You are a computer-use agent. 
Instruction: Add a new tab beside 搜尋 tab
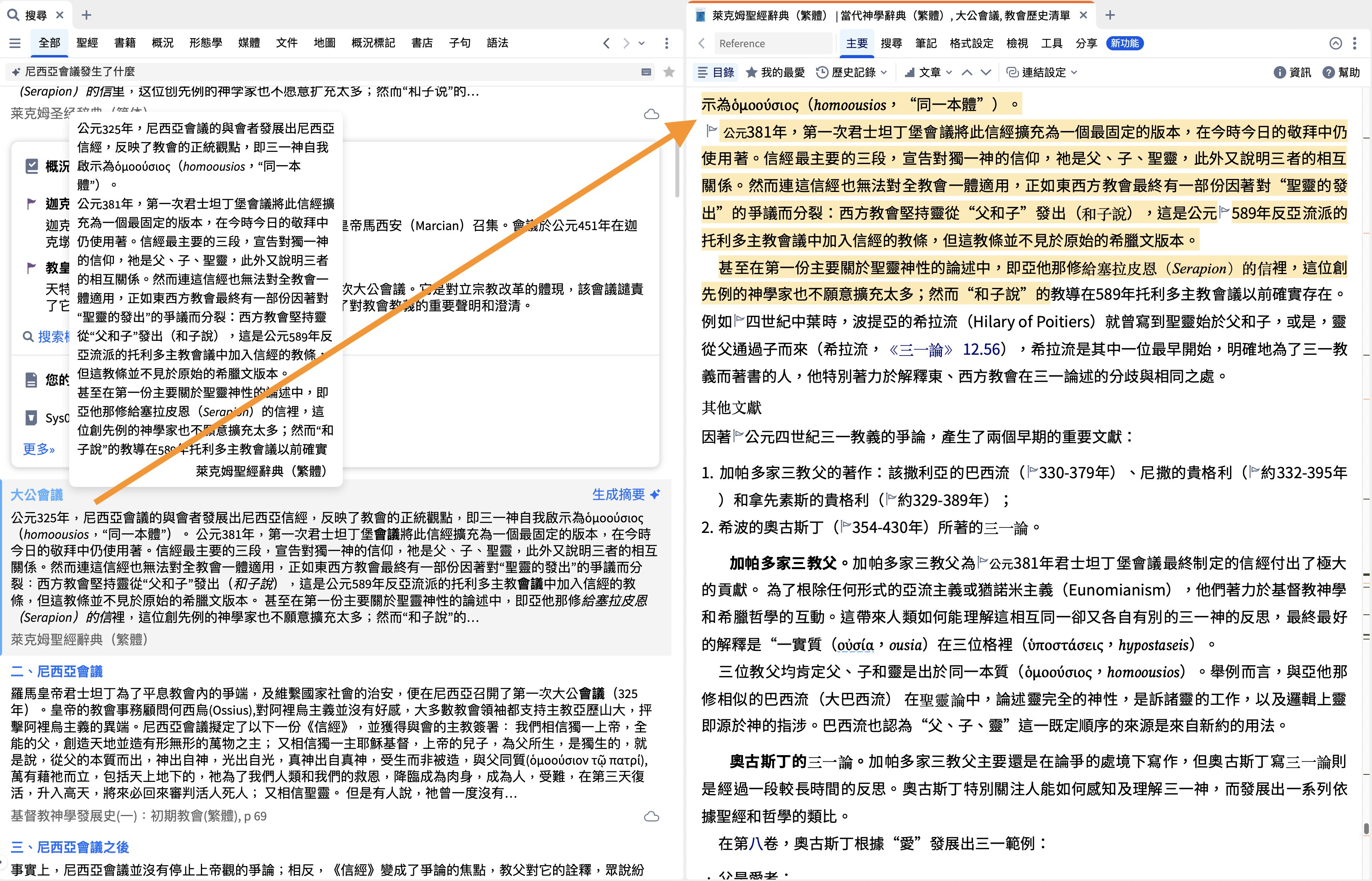[86, 15]
